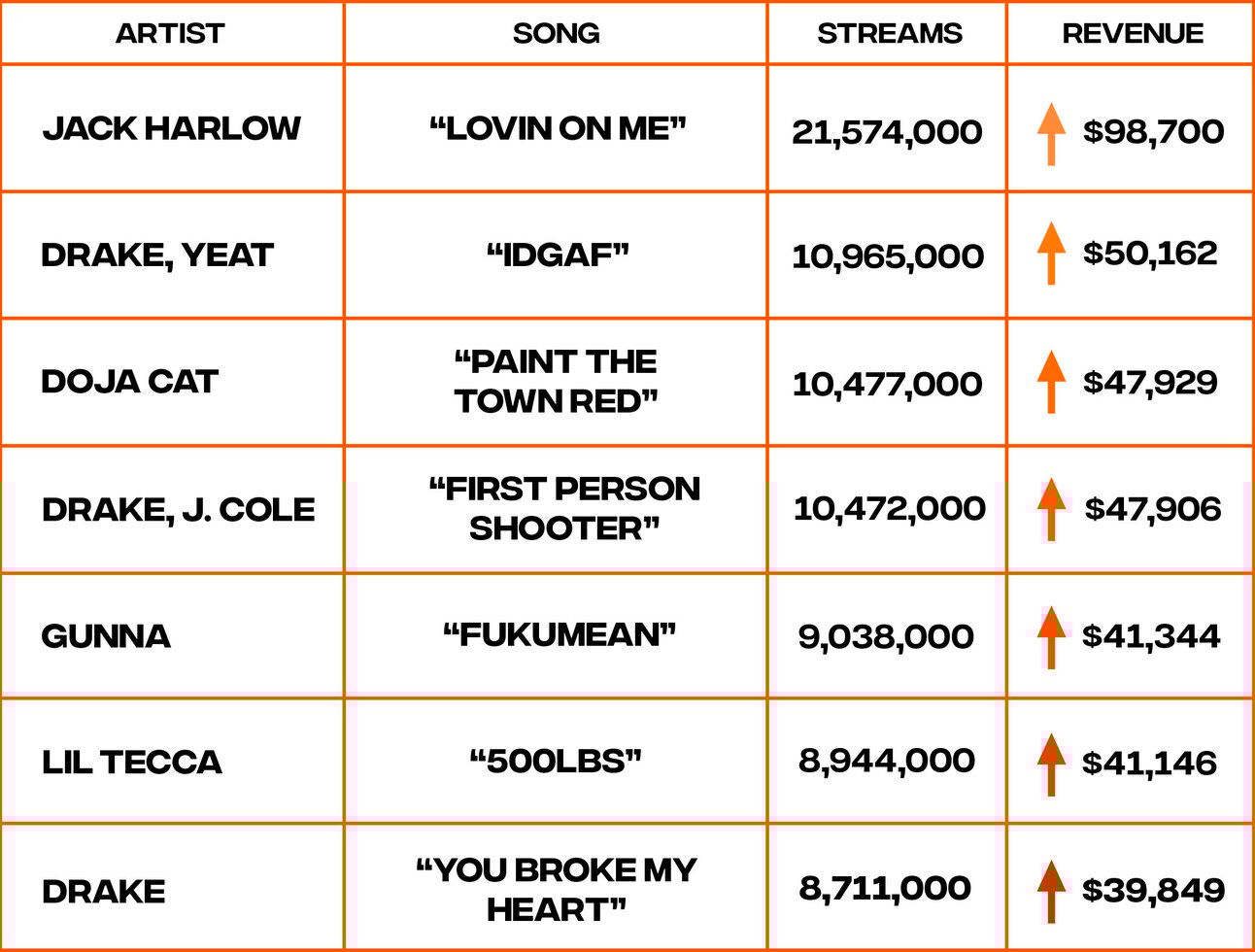The height and width of the screenshot is (952, 1255).
Task: Select the 21,574,000 streams figure
Action: click(887, 132)
